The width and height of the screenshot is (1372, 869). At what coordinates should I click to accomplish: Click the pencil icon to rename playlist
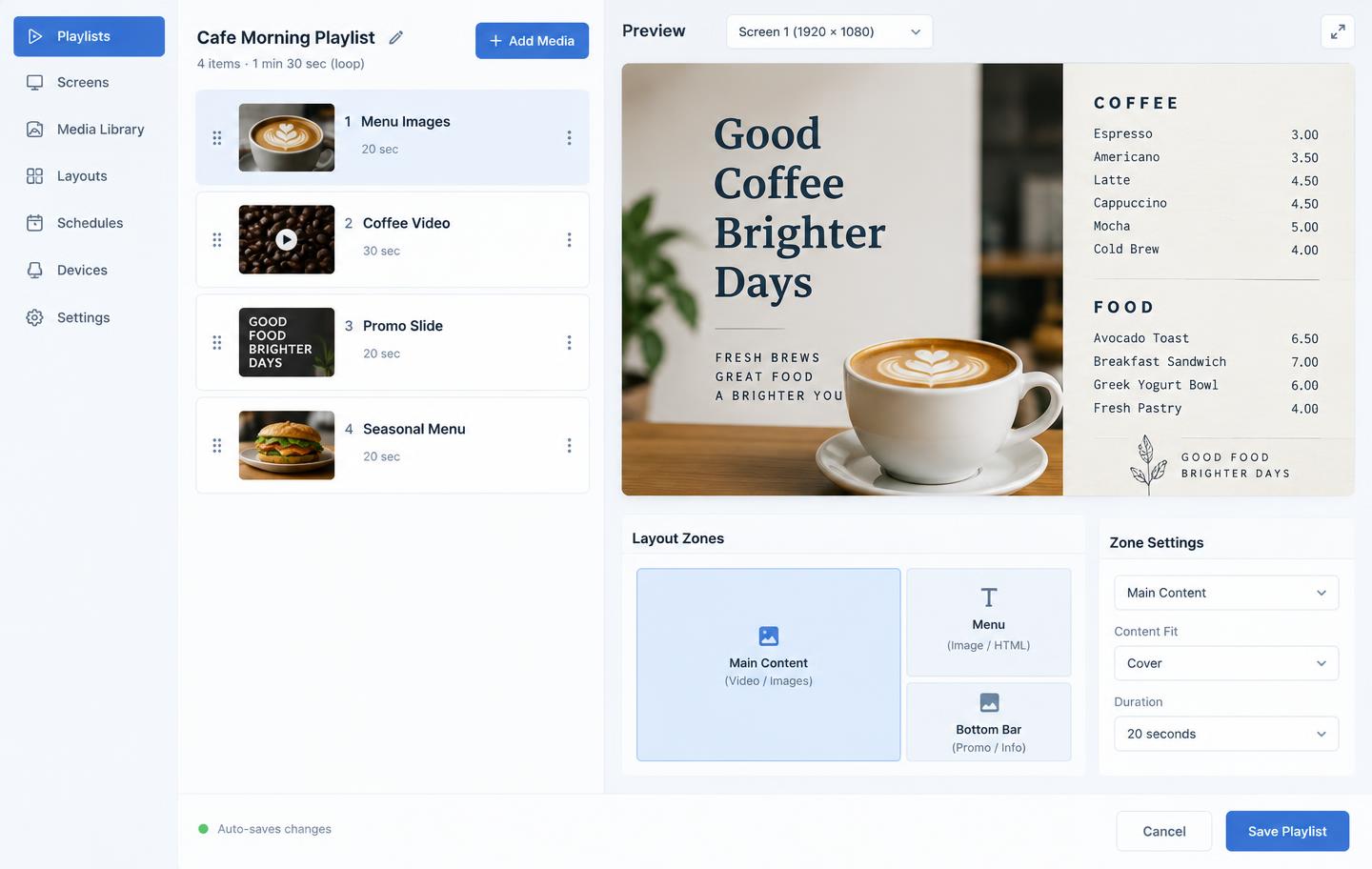tap(396, 37)
